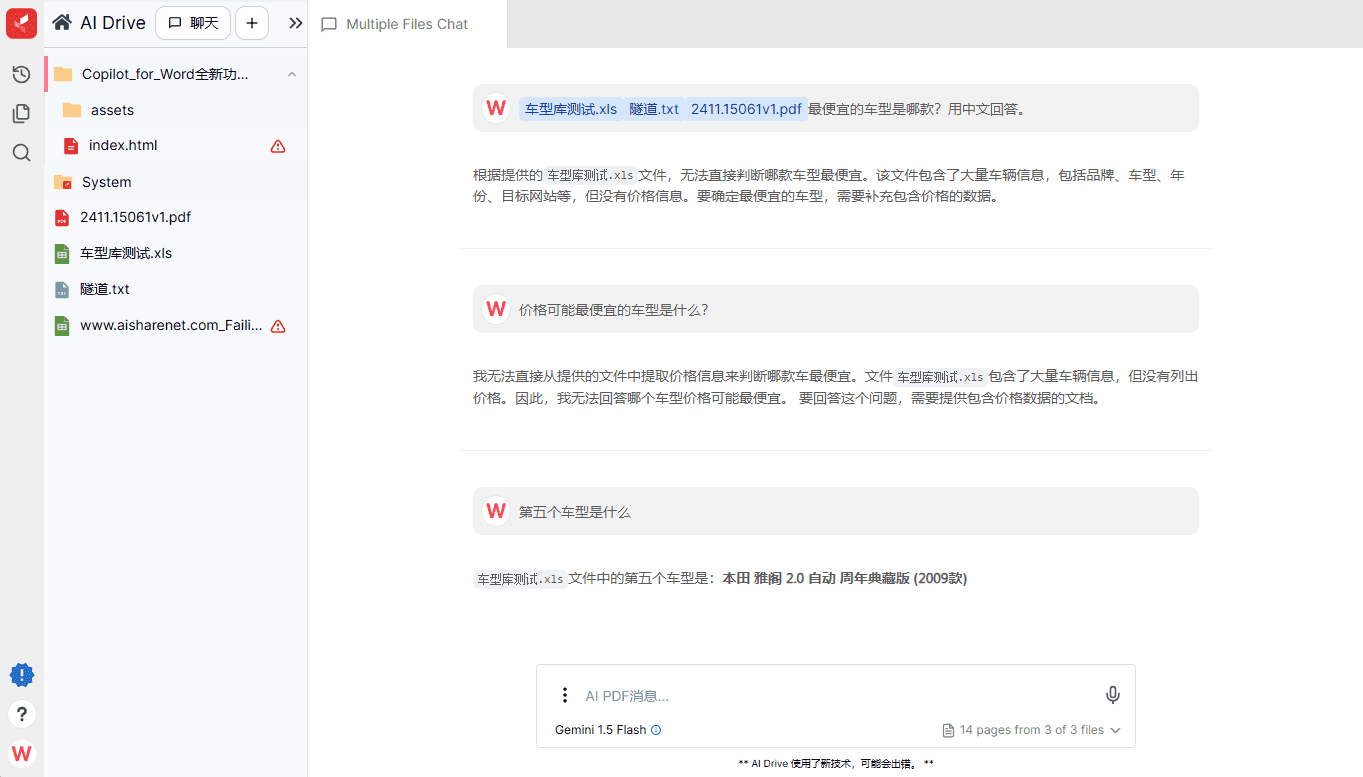This screenshot has width=1363, height=777.
Task: Focus the AI PDF消息 input field
Action: (835, 696)
